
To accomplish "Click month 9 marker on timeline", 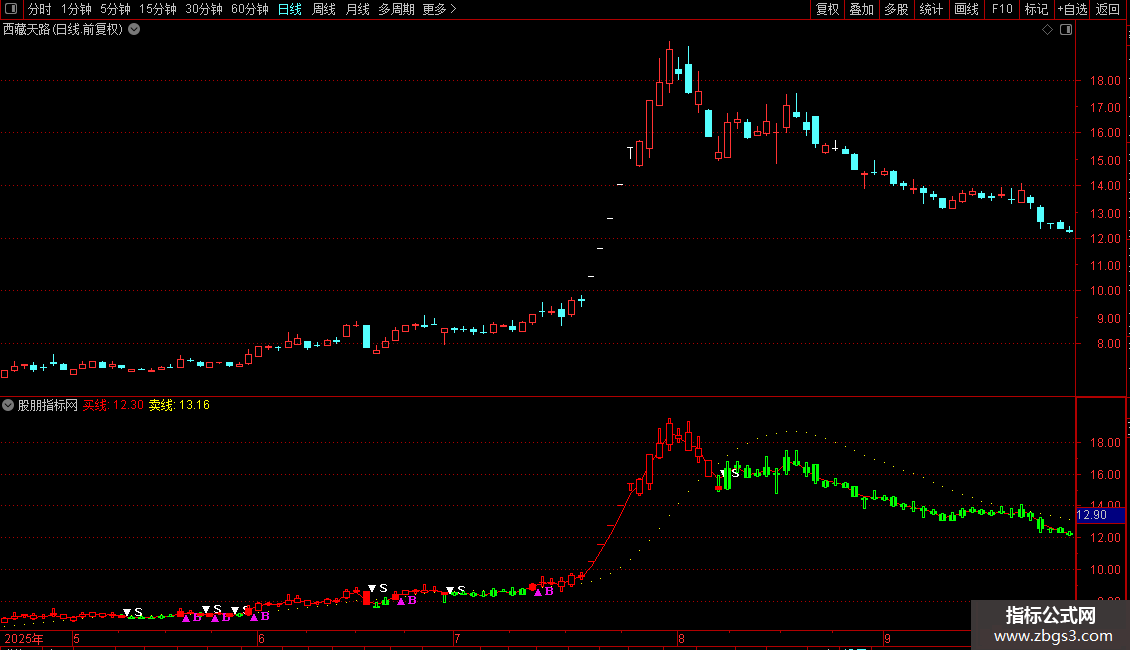I will click(x=888, y=638).
